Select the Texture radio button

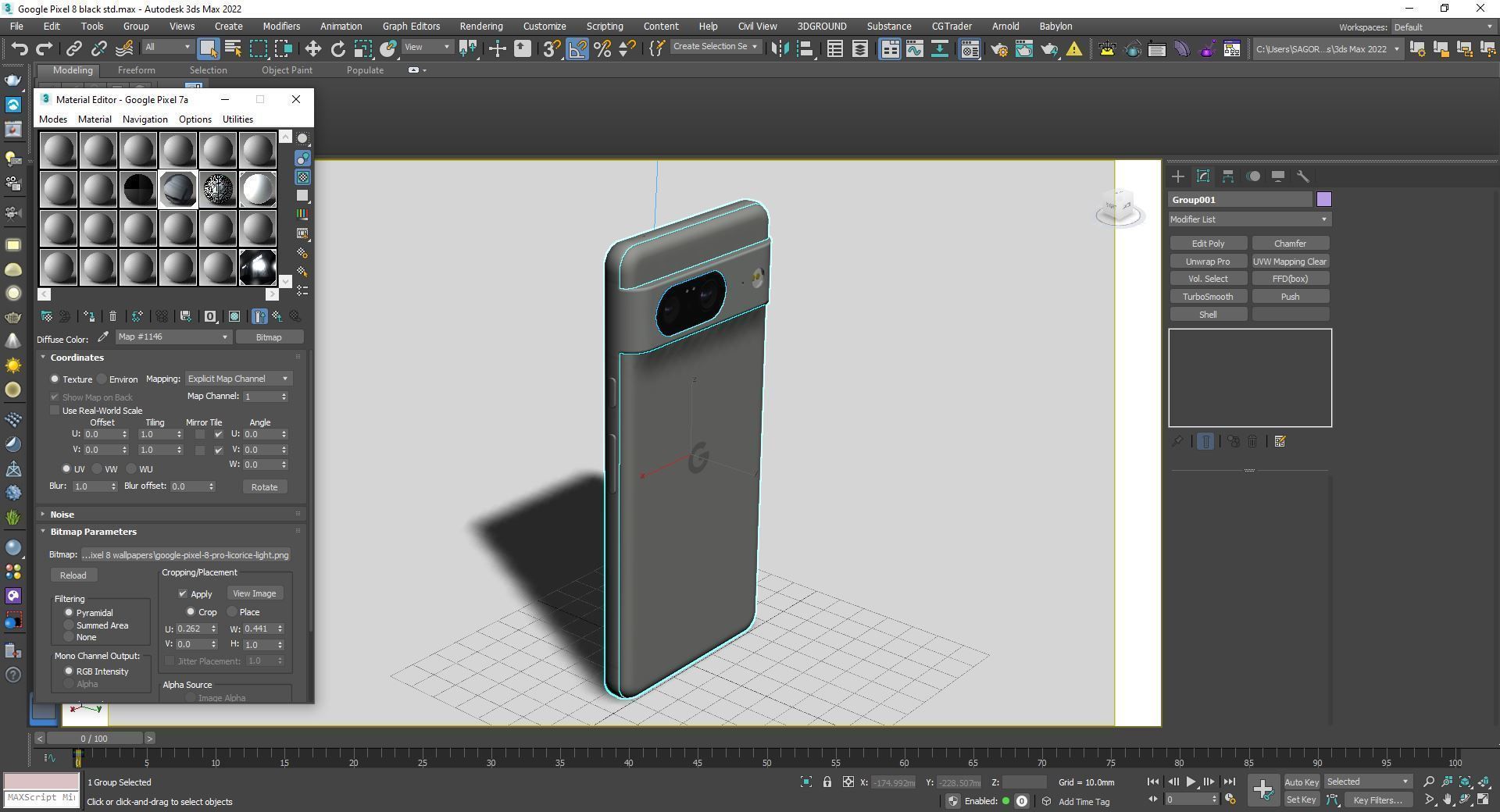(x=55, y=379)
